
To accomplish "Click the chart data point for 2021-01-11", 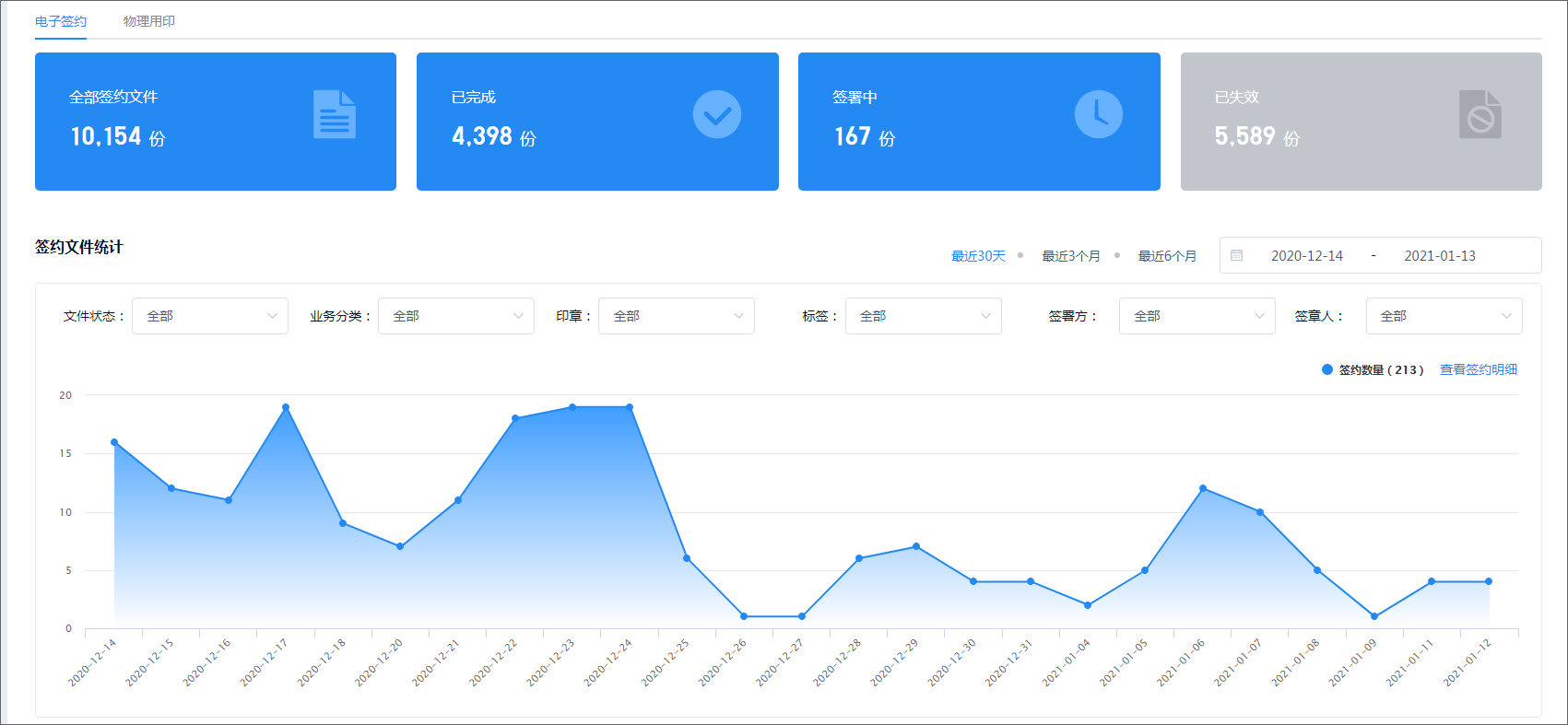I will pos(1432,581).
